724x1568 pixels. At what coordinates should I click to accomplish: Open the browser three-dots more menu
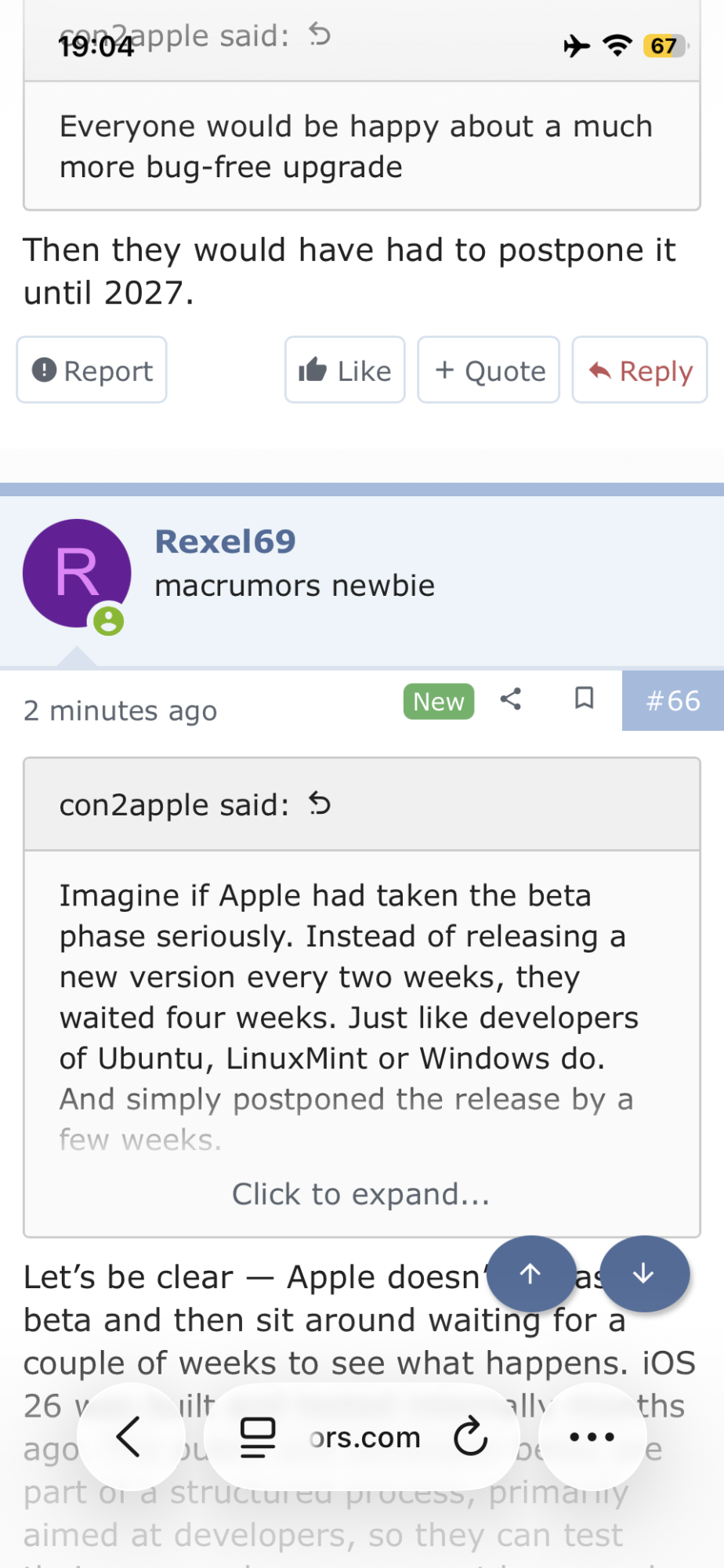point(592,1437)
